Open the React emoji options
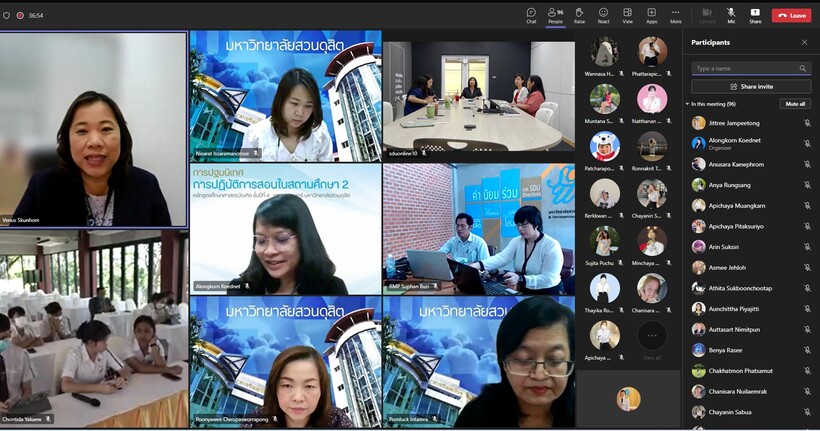Screen dimensions: 820x431 tap(603, 15)
